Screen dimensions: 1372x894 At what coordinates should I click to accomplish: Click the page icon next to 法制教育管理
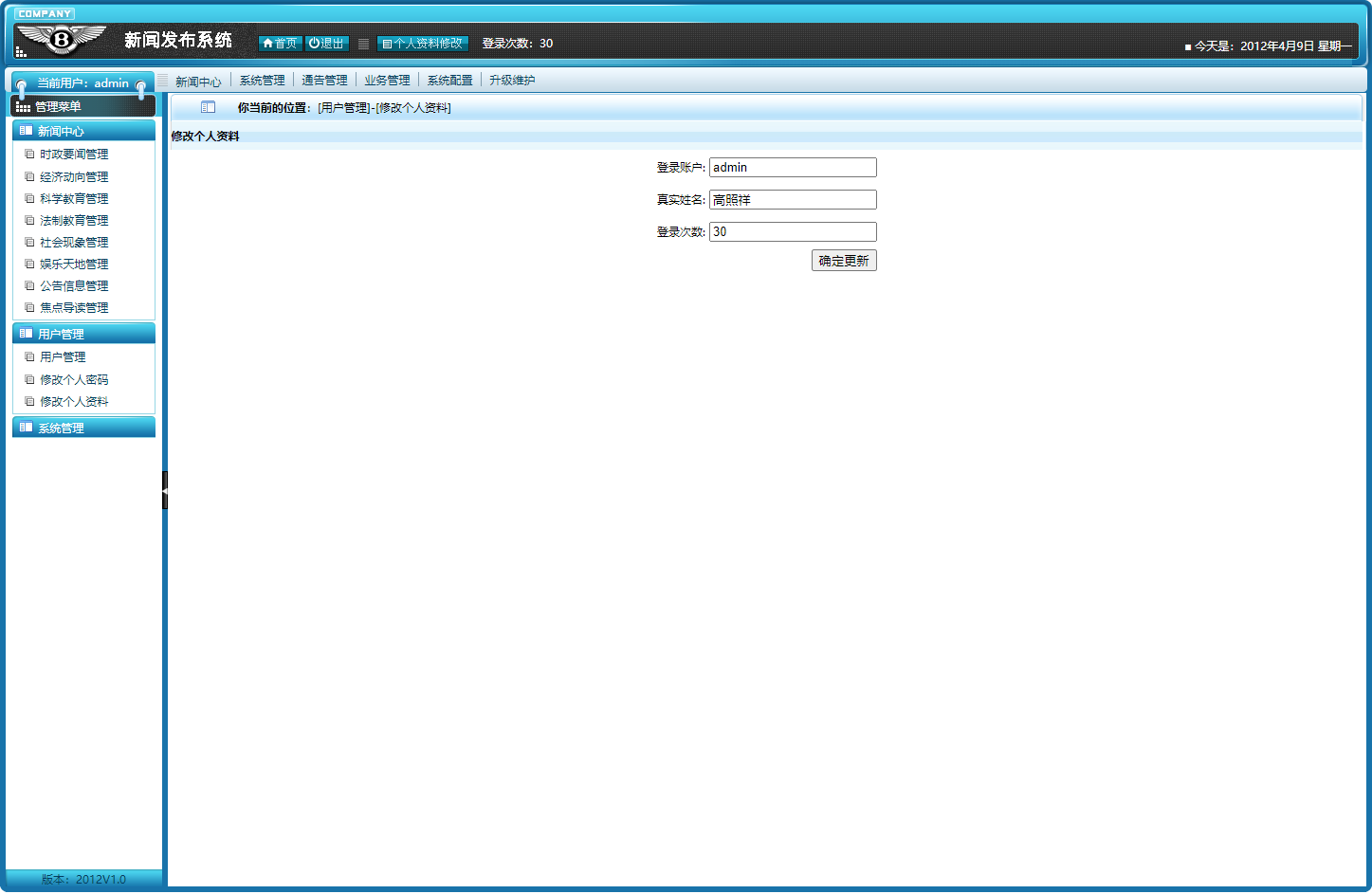29,220
